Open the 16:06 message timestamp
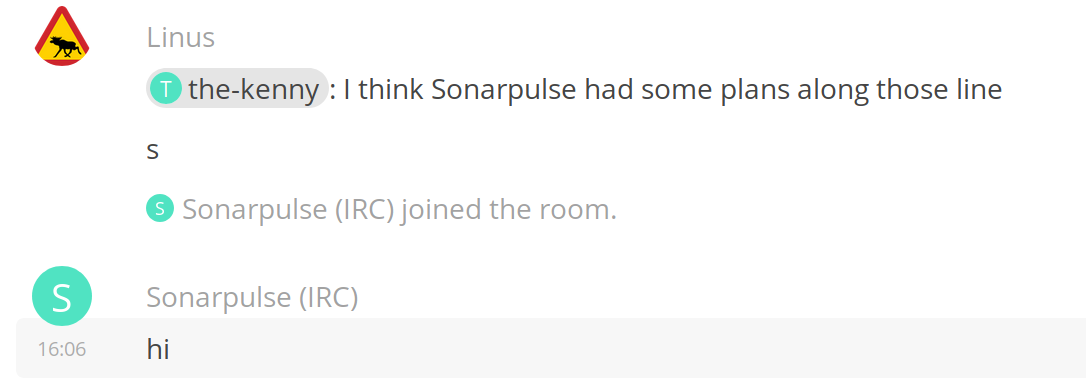 (x=62, y=349)
